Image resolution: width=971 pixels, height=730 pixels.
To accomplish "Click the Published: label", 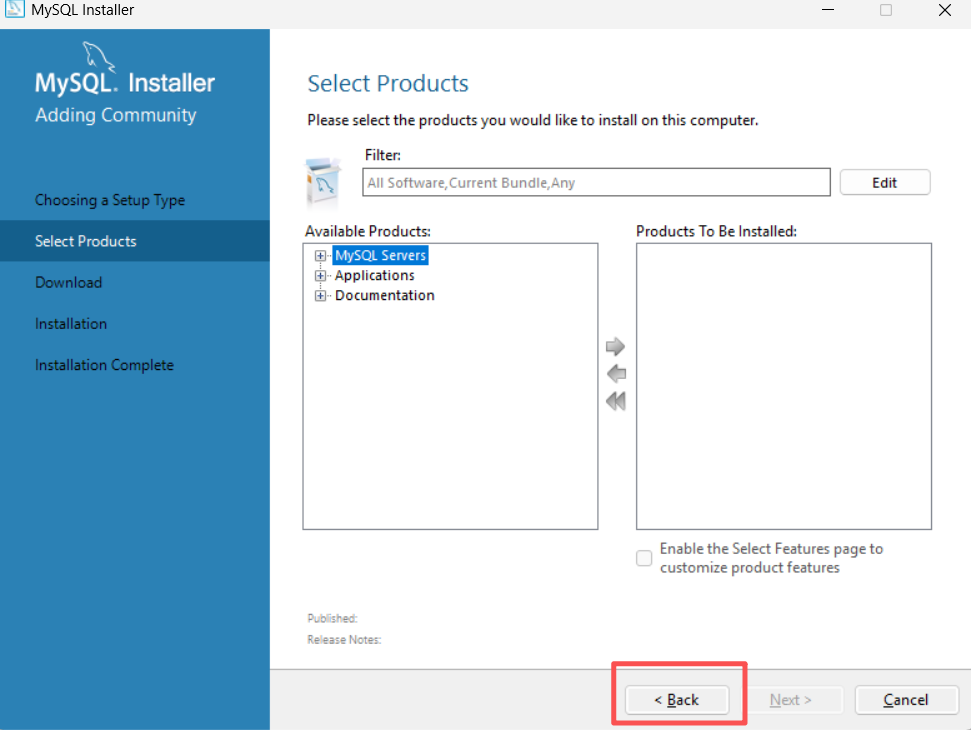I will pyautogui.click(x=333, y=619).
